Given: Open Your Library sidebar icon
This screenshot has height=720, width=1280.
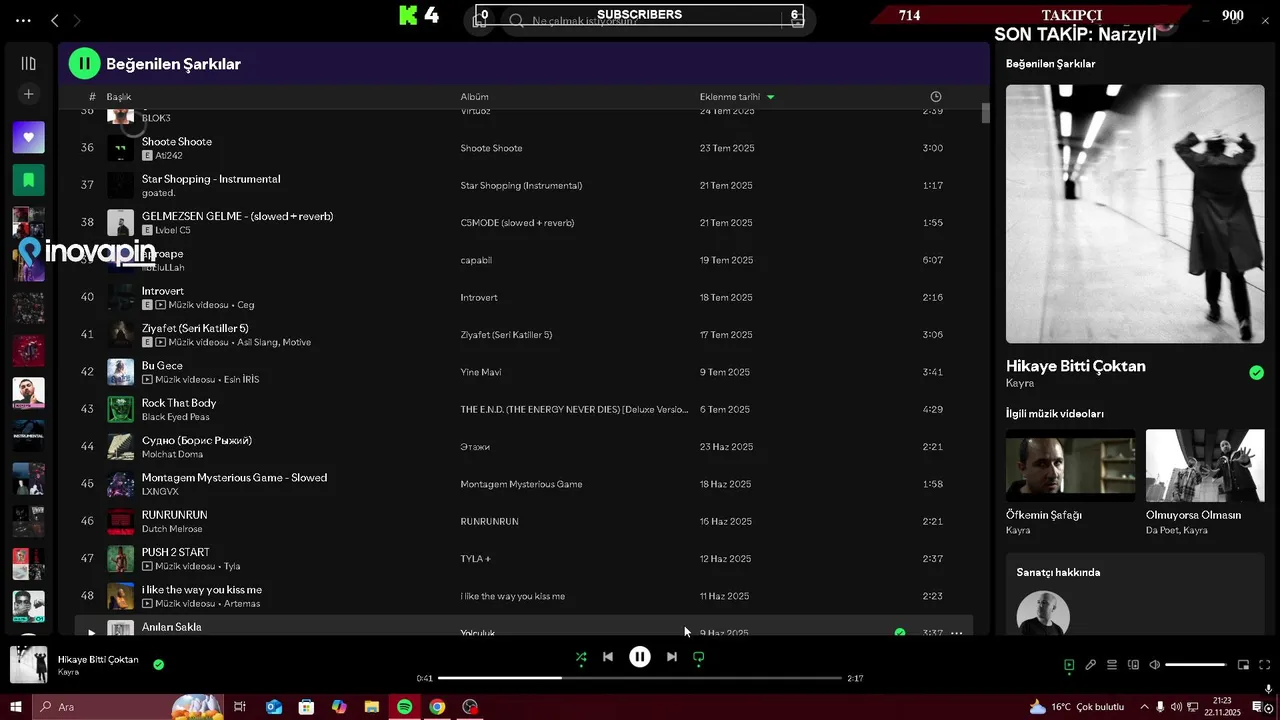Looking at the screenshot, I should (28, 63).
